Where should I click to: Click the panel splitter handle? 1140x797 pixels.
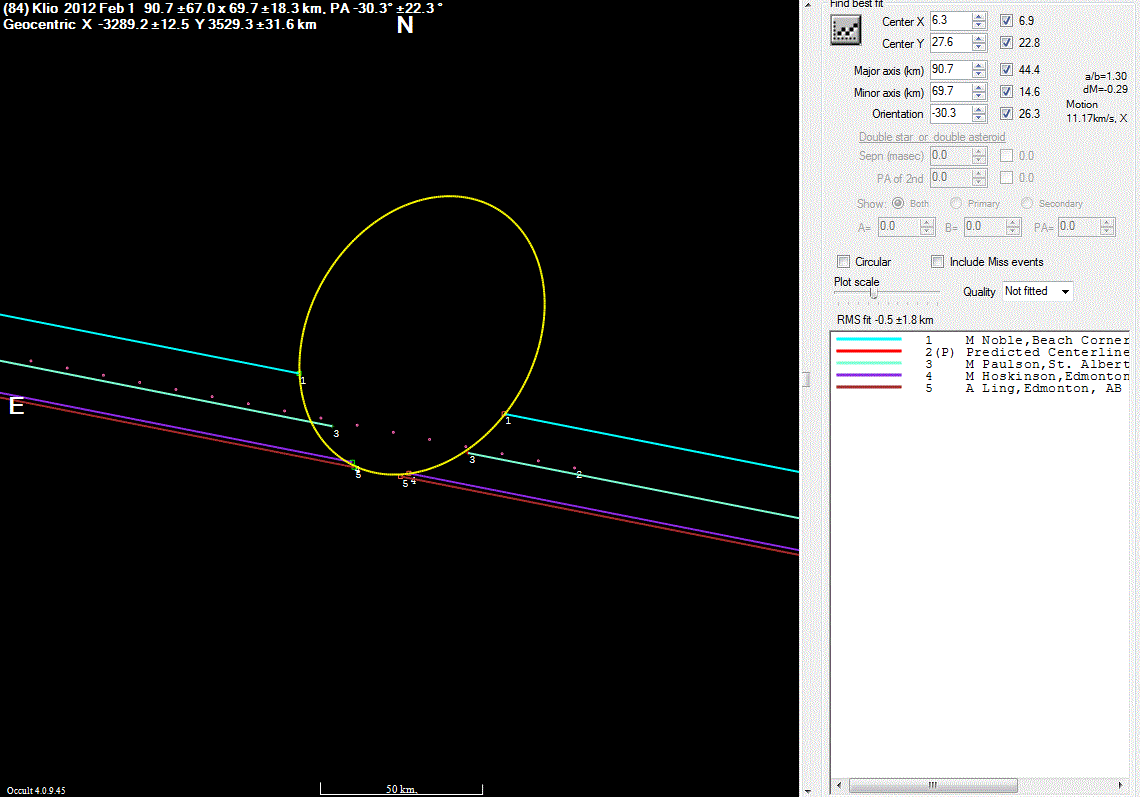coord(807,378)
